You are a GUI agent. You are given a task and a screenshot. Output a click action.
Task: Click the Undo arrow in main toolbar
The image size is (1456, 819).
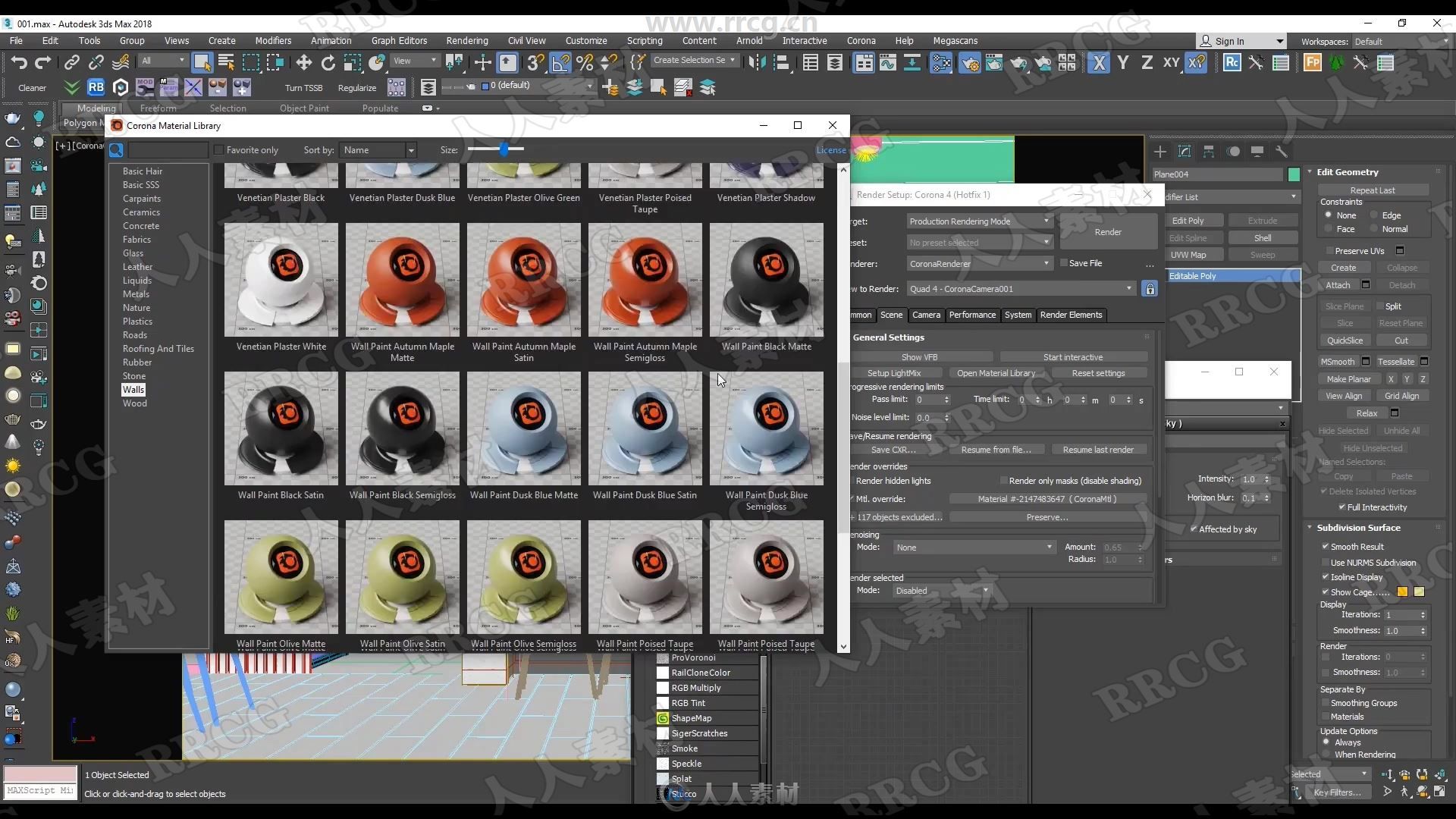(x=19, y=62)
